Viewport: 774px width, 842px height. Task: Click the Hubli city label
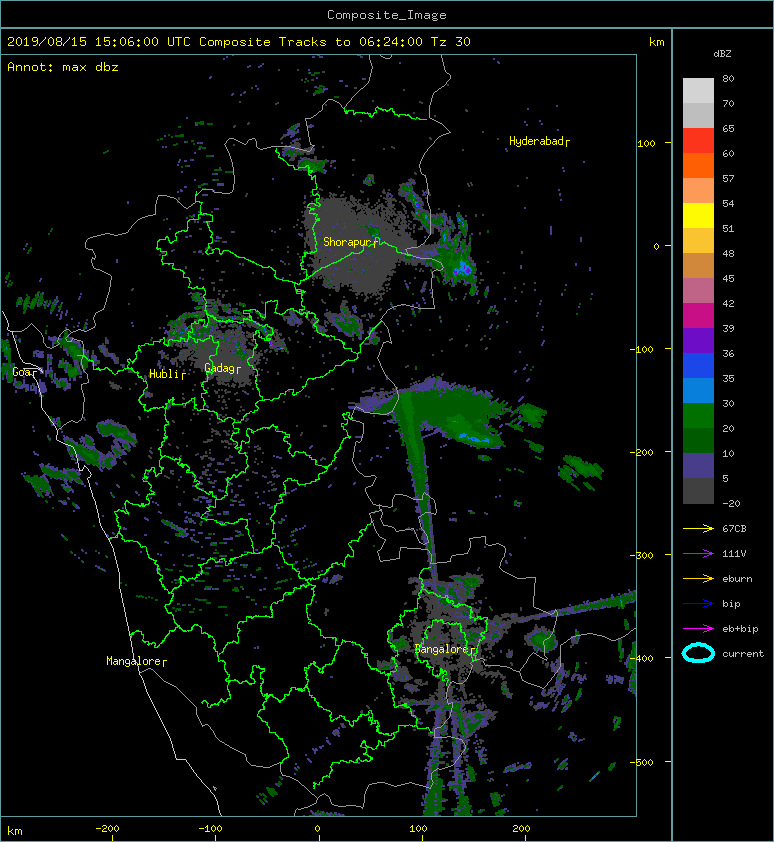pos(167,374)
